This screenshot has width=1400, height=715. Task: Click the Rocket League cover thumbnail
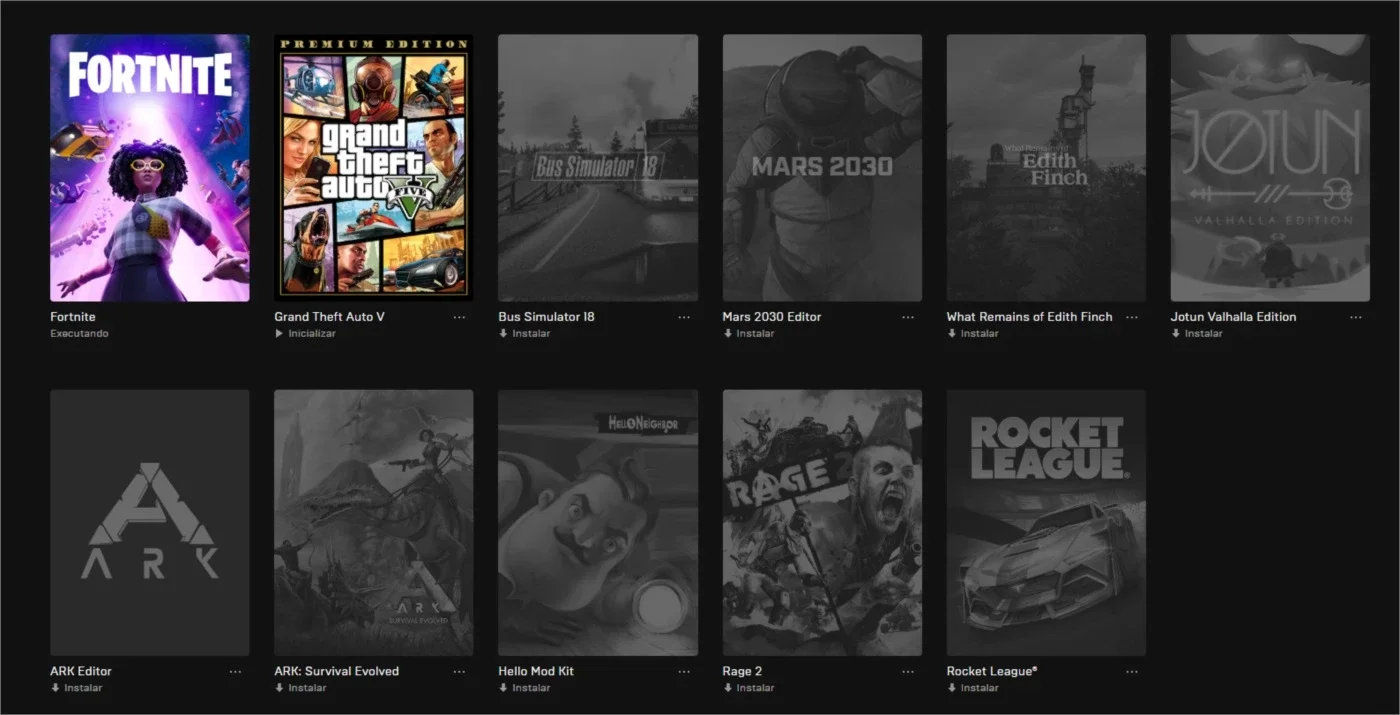[1046, 523]
